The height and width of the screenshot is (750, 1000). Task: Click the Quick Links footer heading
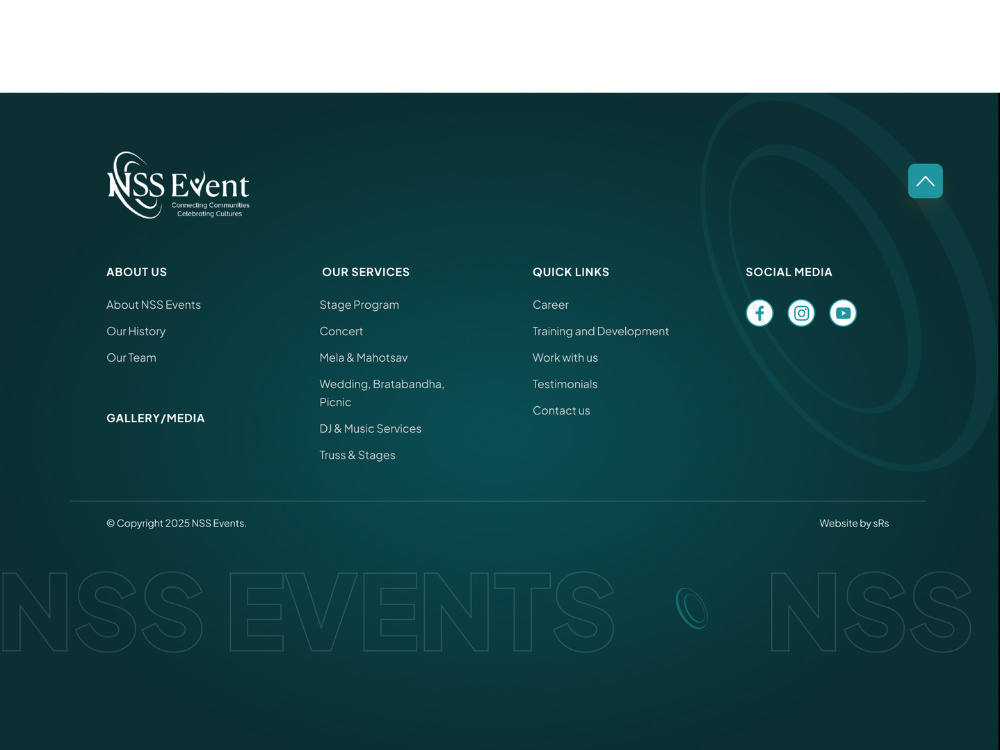pyautogui.click(x=571, y=272)
